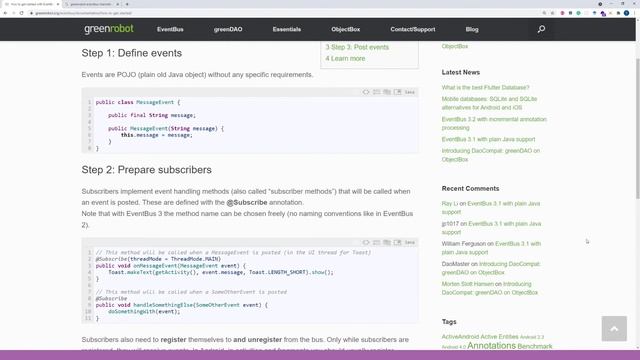Open William Ferguson's comment on EventBus 3.1
This screenshot has height=360, width=640.
click(x=491, y=248)
